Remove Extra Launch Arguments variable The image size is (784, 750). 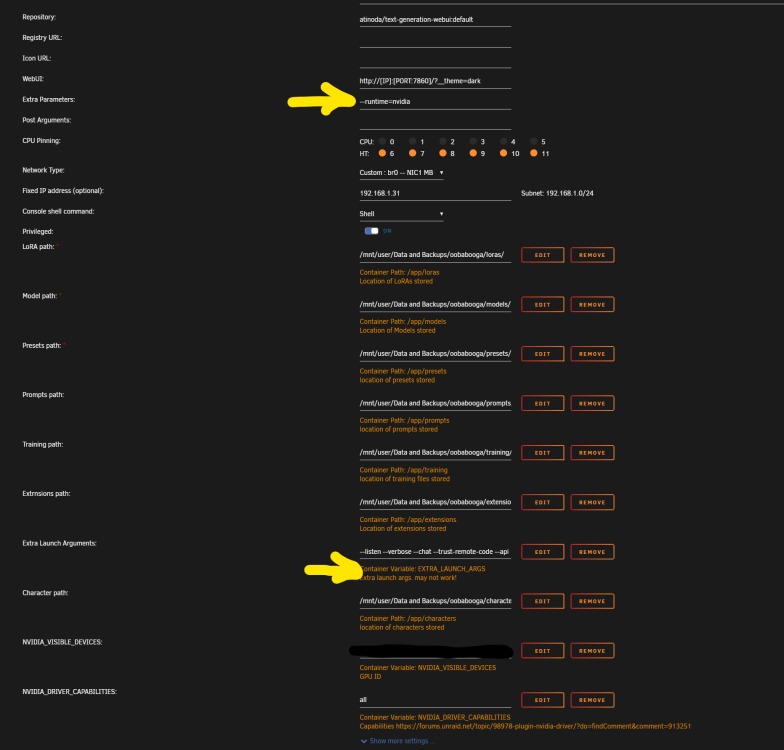tap(592, 552)
